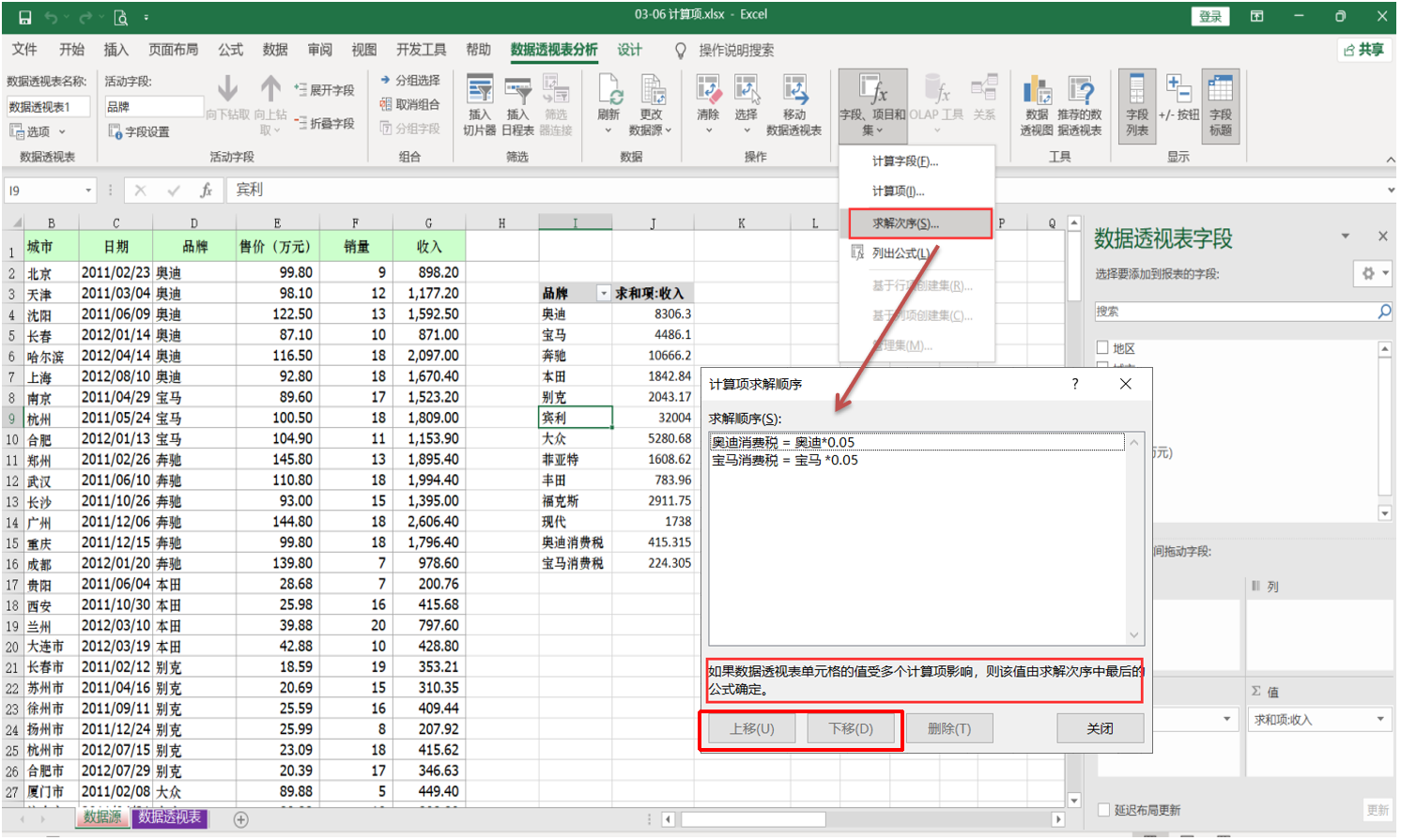Image resolution: width=1401 pixels, height=840 pixels.
Task: Open the field pane options dropdown arrow
Action: point(1345,237)
